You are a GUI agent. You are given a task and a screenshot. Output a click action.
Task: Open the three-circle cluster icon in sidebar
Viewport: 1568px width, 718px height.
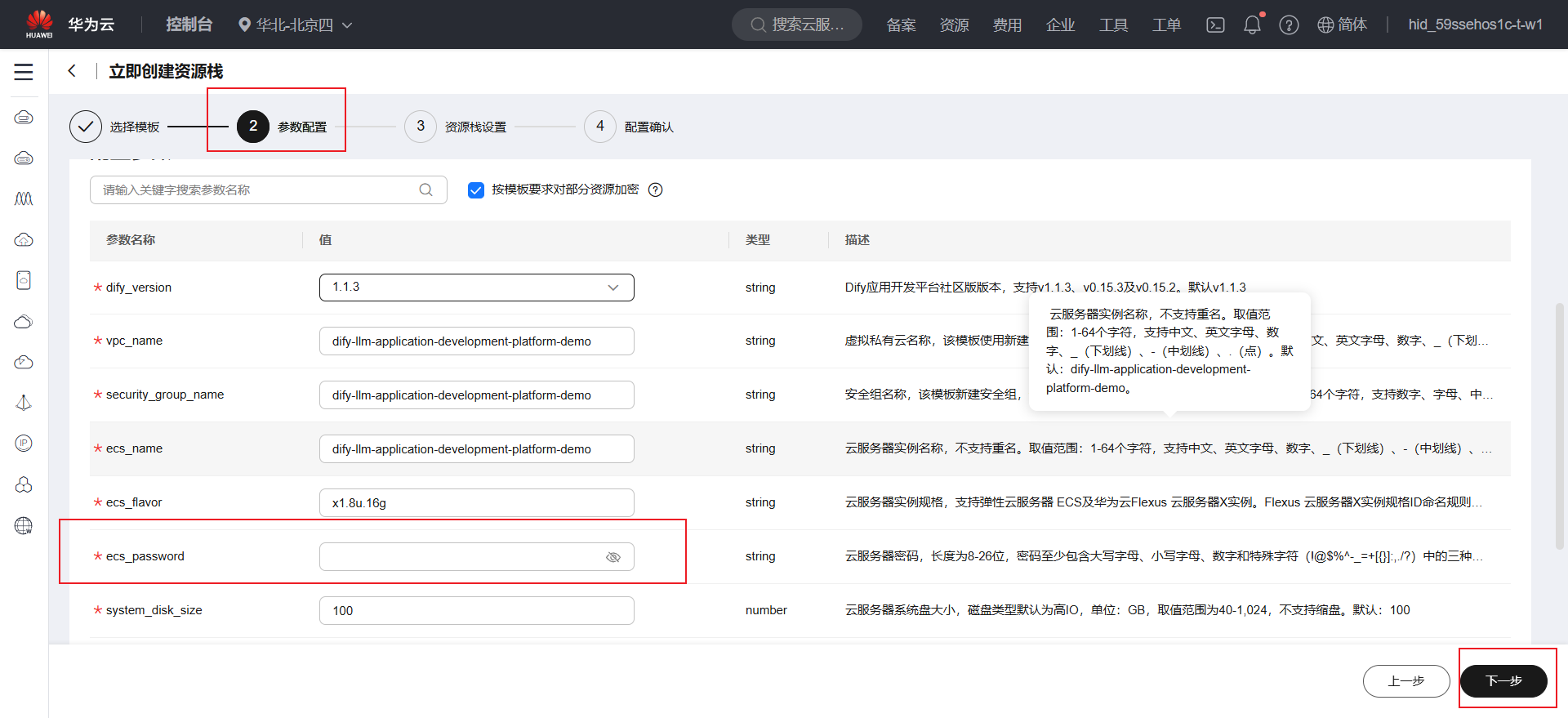[24, 484]
